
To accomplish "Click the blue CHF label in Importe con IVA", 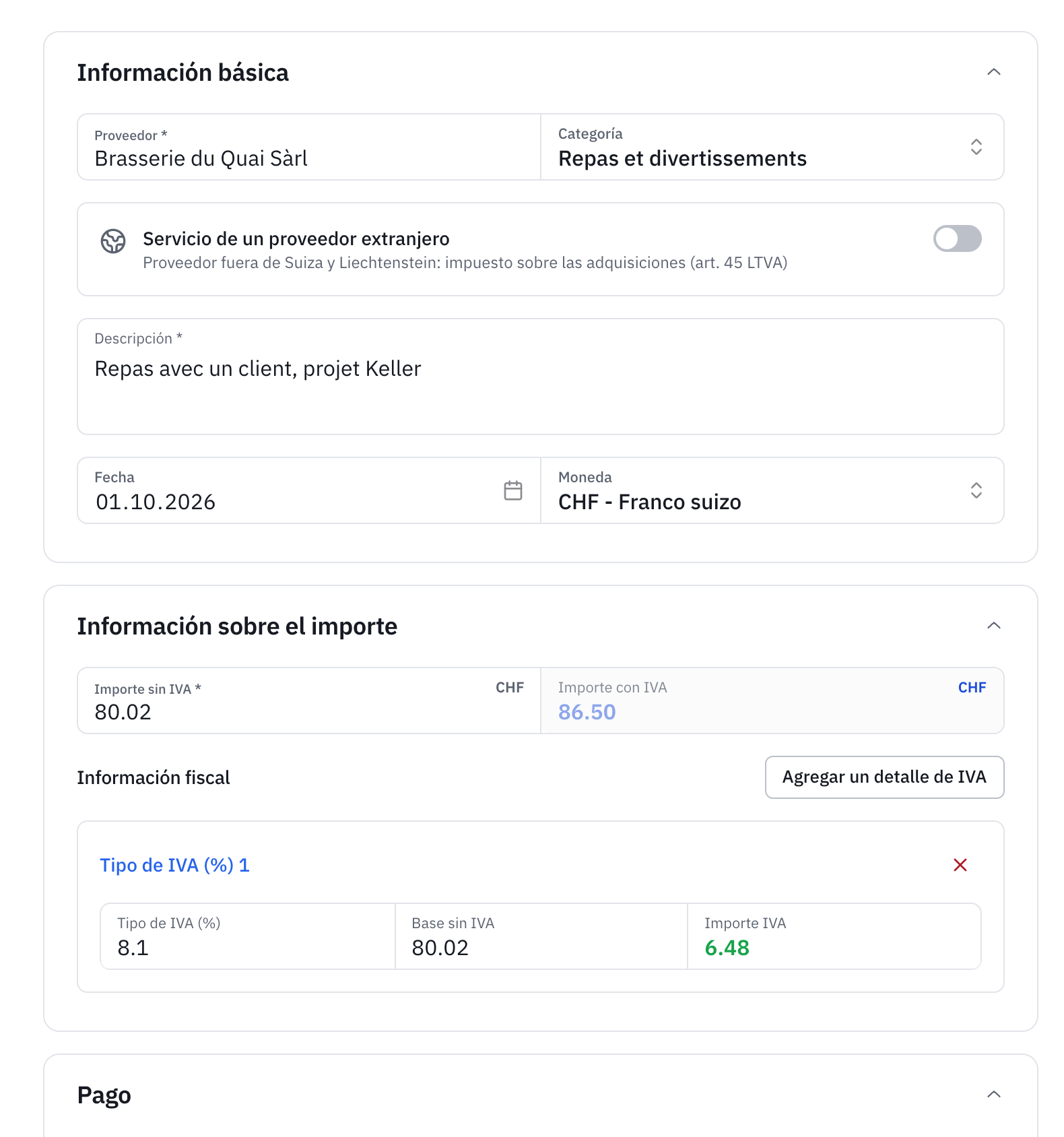I will [x=972, y=688].
